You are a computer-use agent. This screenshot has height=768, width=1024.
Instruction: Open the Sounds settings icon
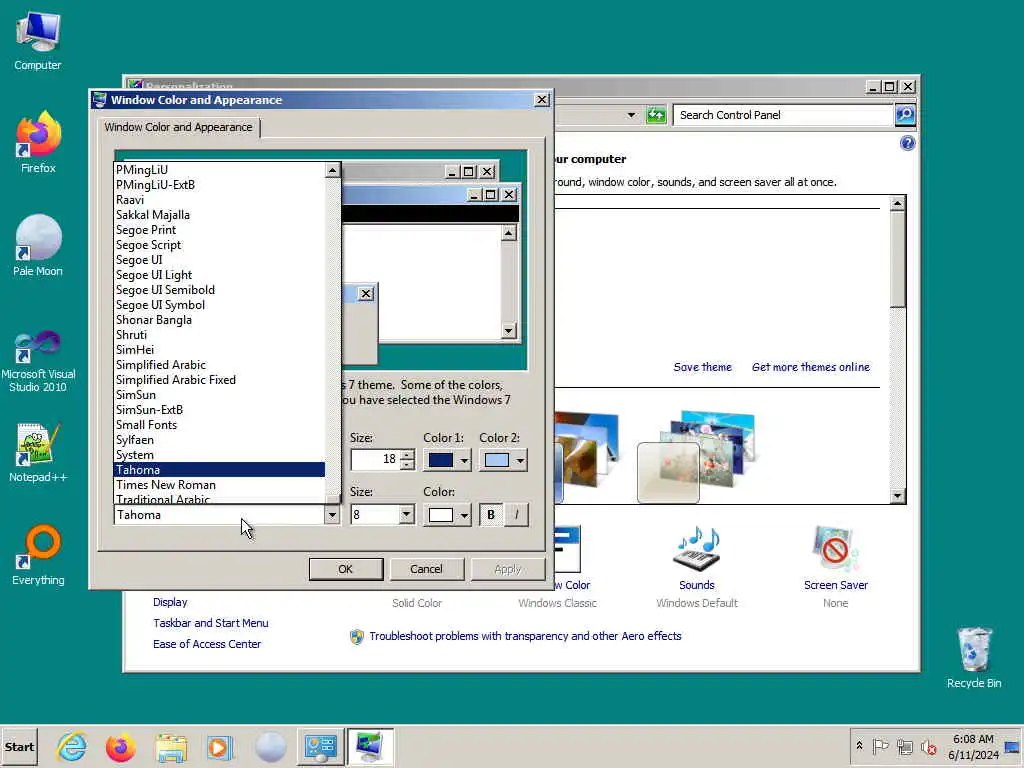[x=697, y=549]
